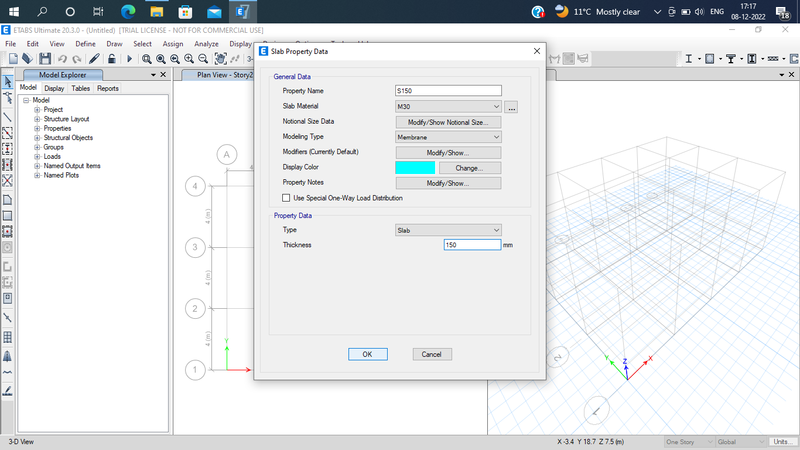This screenshot has width=800, height=450.
Task: Open the notifications center icon
Action: click(x=783, y=12)
